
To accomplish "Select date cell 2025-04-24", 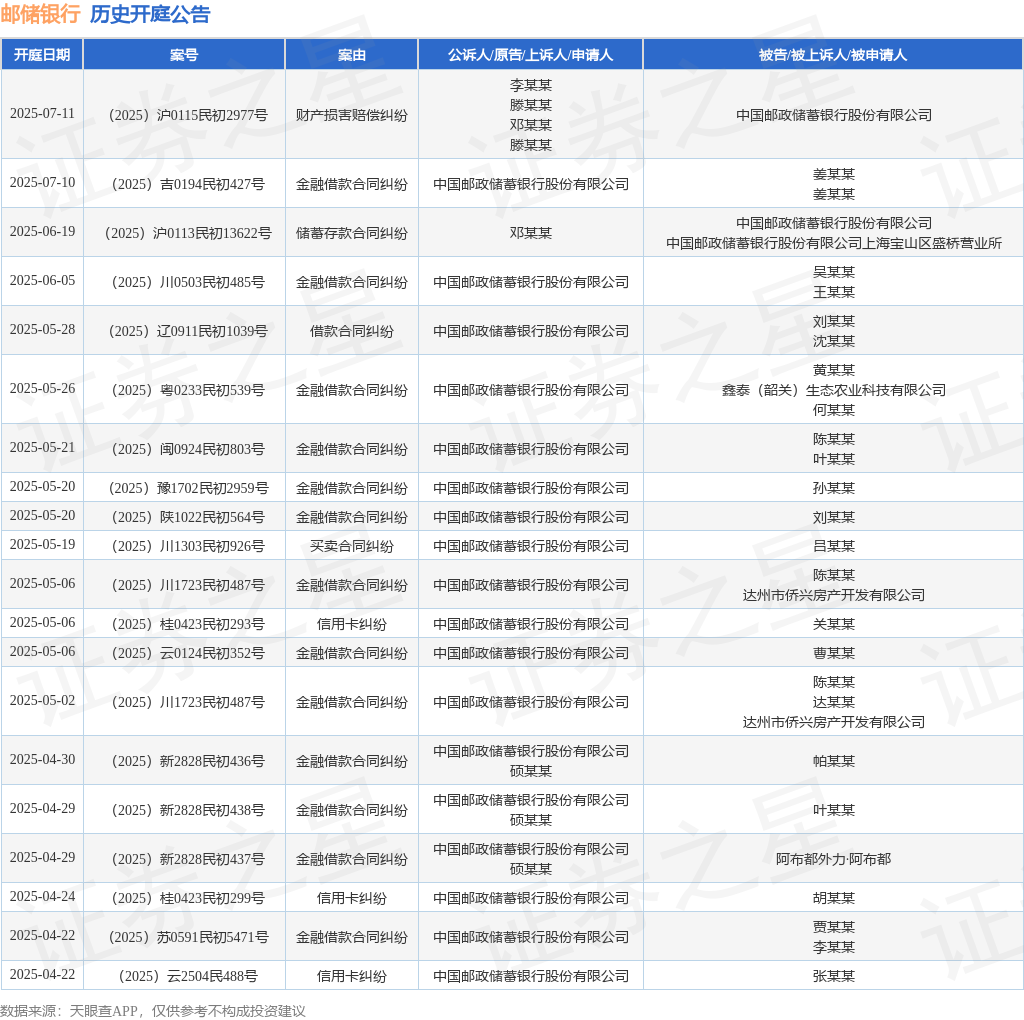I will tap(42, 897).
